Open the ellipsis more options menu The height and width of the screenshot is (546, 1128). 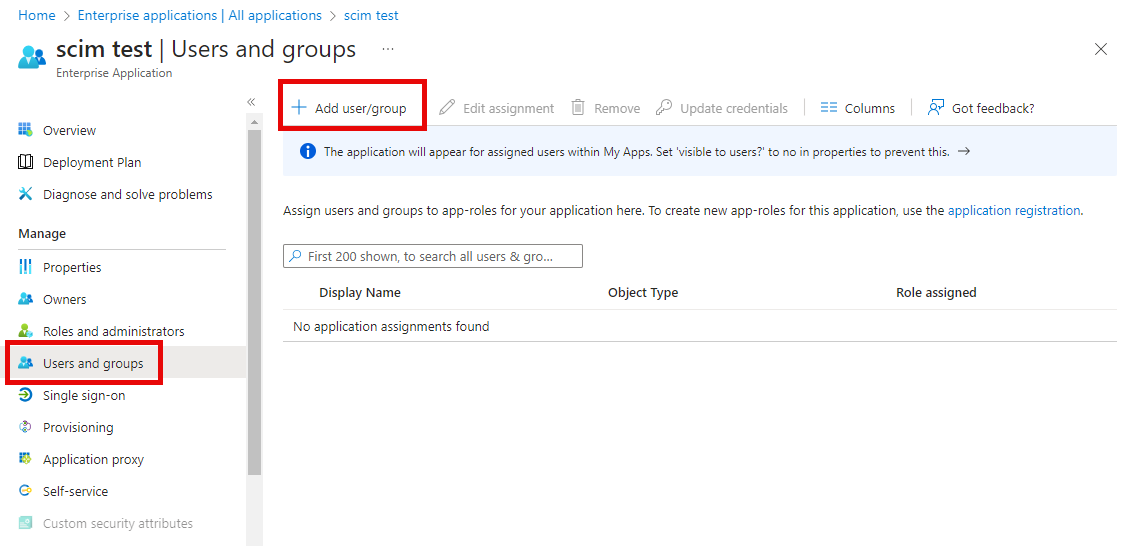pyautogui.click(x=388, y=49)
